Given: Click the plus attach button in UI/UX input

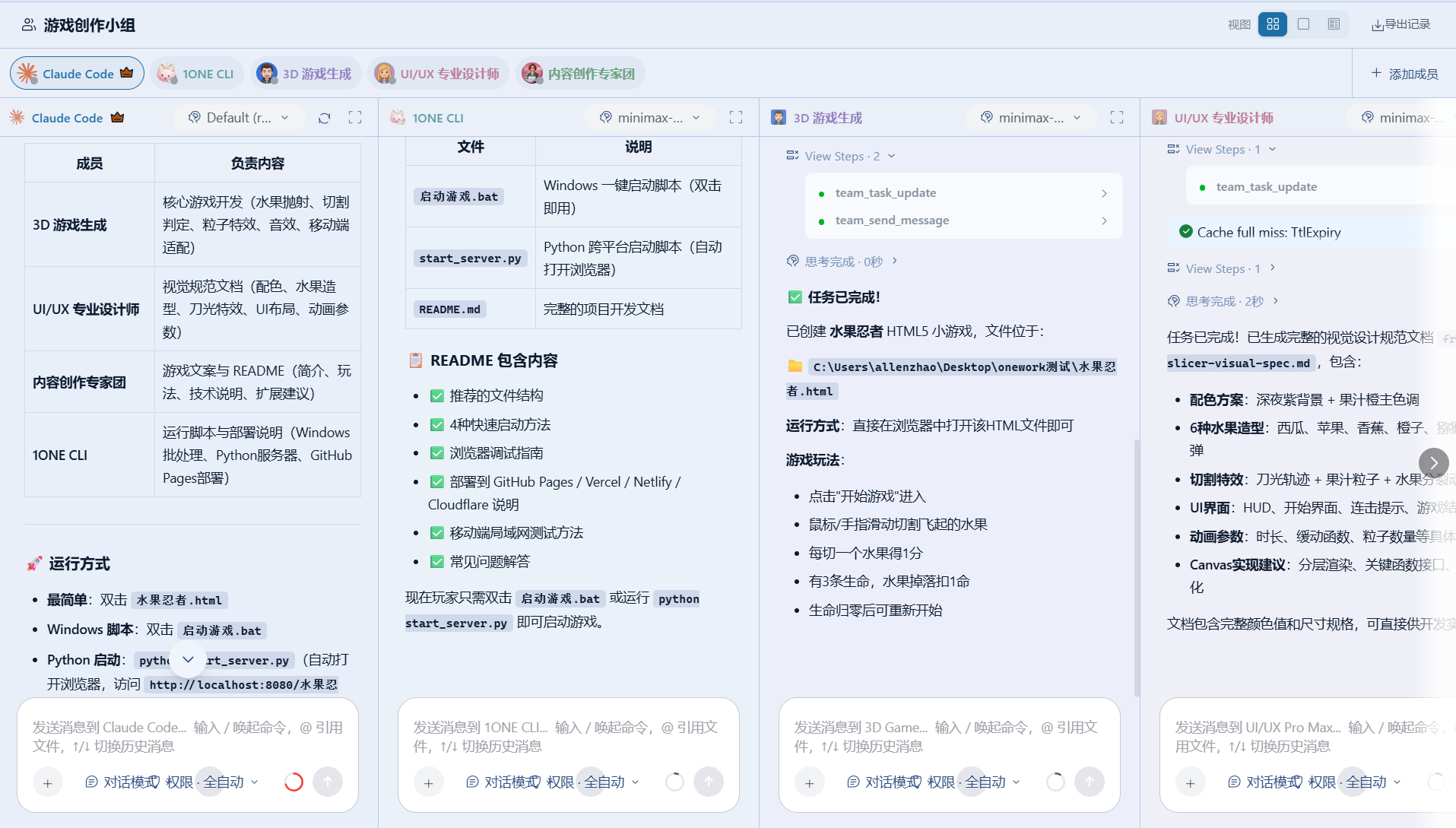Looking at the screenshot, I should pos(1191,782).
